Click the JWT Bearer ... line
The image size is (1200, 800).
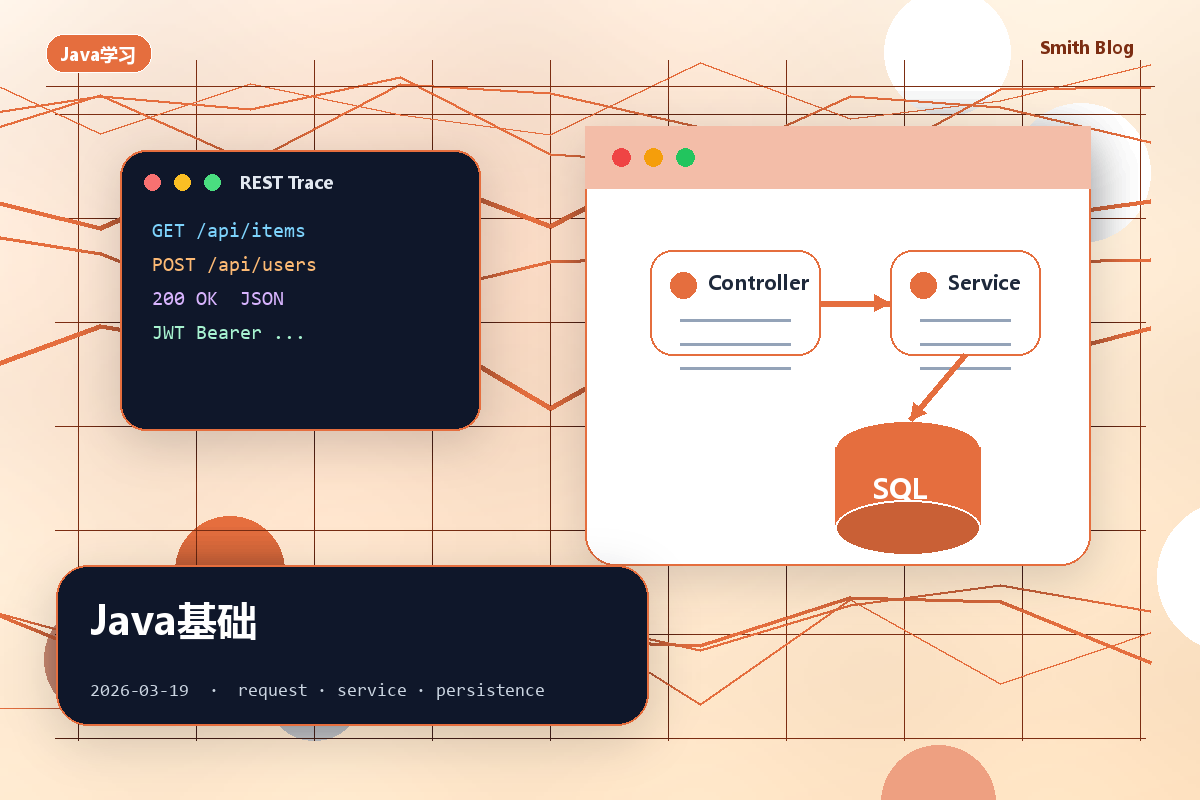pos(228,333)
